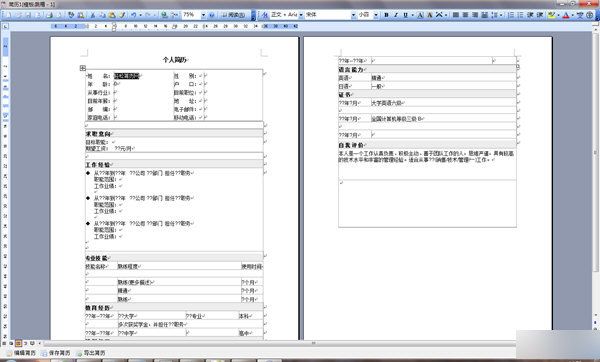Click the zoom help icon beside 75%
The height and width of the screenshot is (362, 600).
point(212,15)
